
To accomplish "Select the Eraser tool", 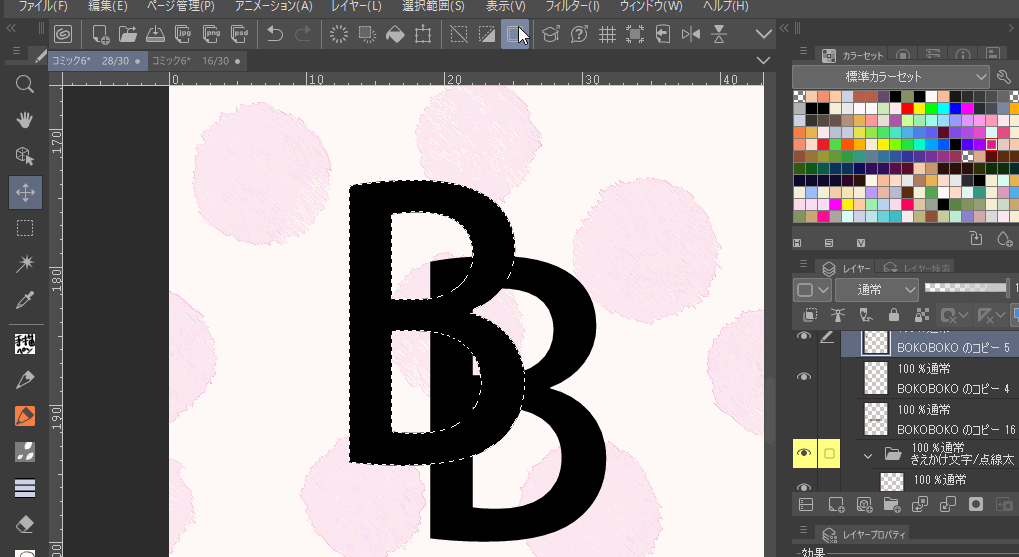I will point(25,523).
